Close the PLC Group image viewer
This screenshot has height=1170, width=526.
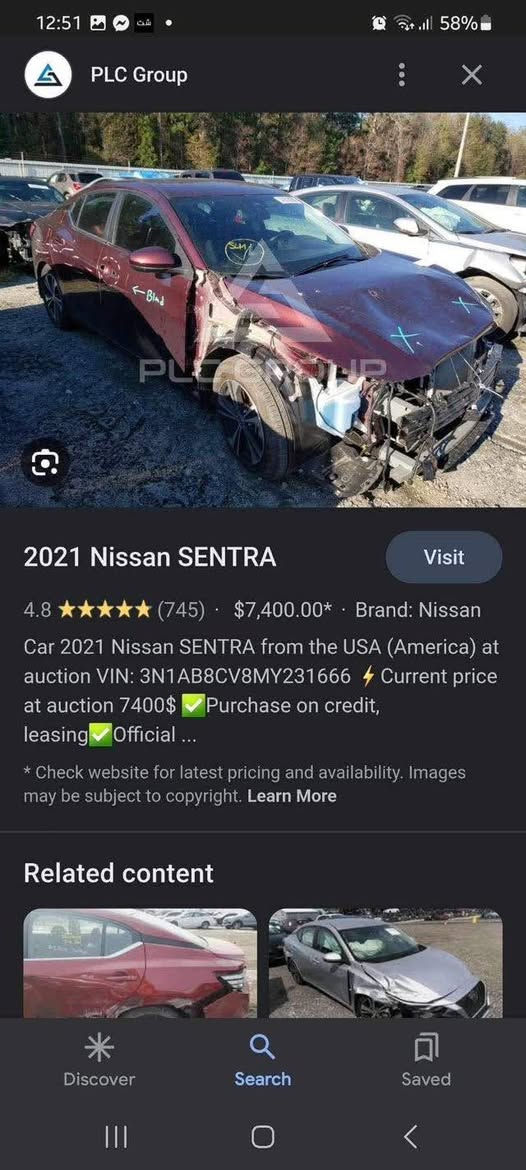point(472,75)
